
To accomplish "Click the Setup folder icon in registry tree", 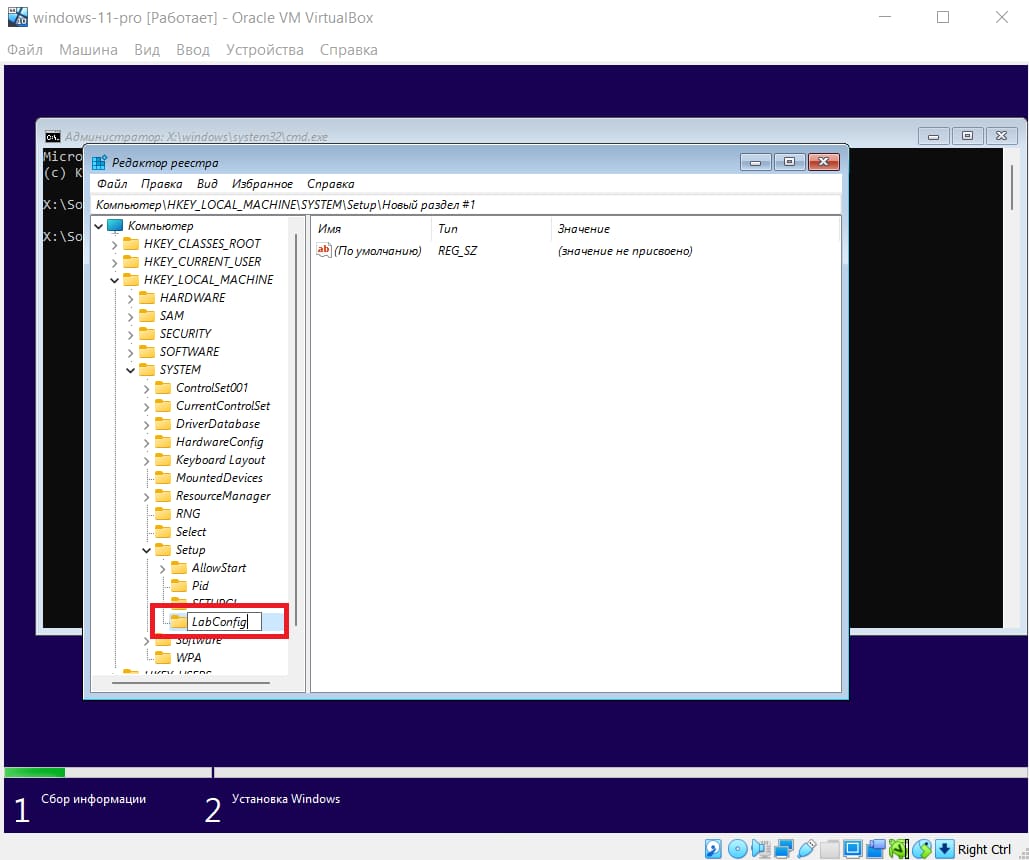I will [163, 549].
